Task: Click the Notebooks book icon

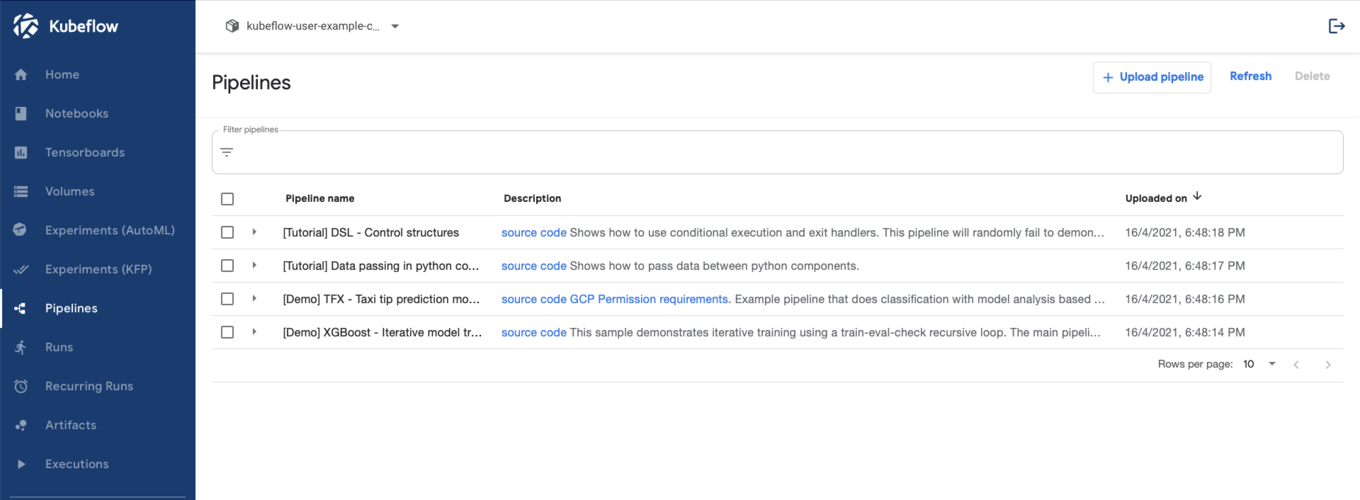Action: (21, 114)
